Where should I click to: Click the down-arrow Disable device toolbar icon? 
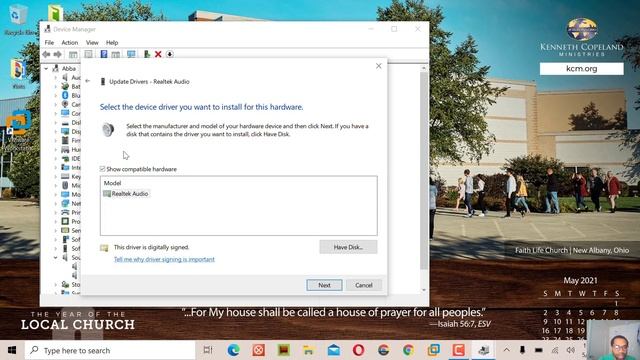(x=170, y=54)
